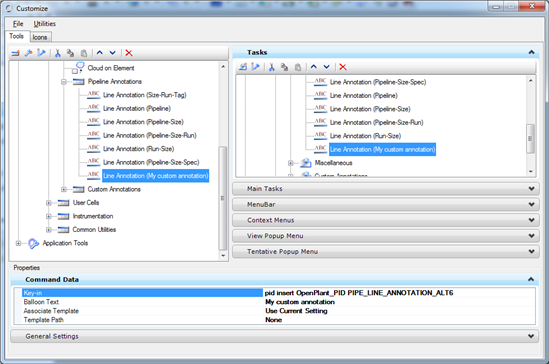Click the red Delete icon in Tools toolbar

click(129, 53)
